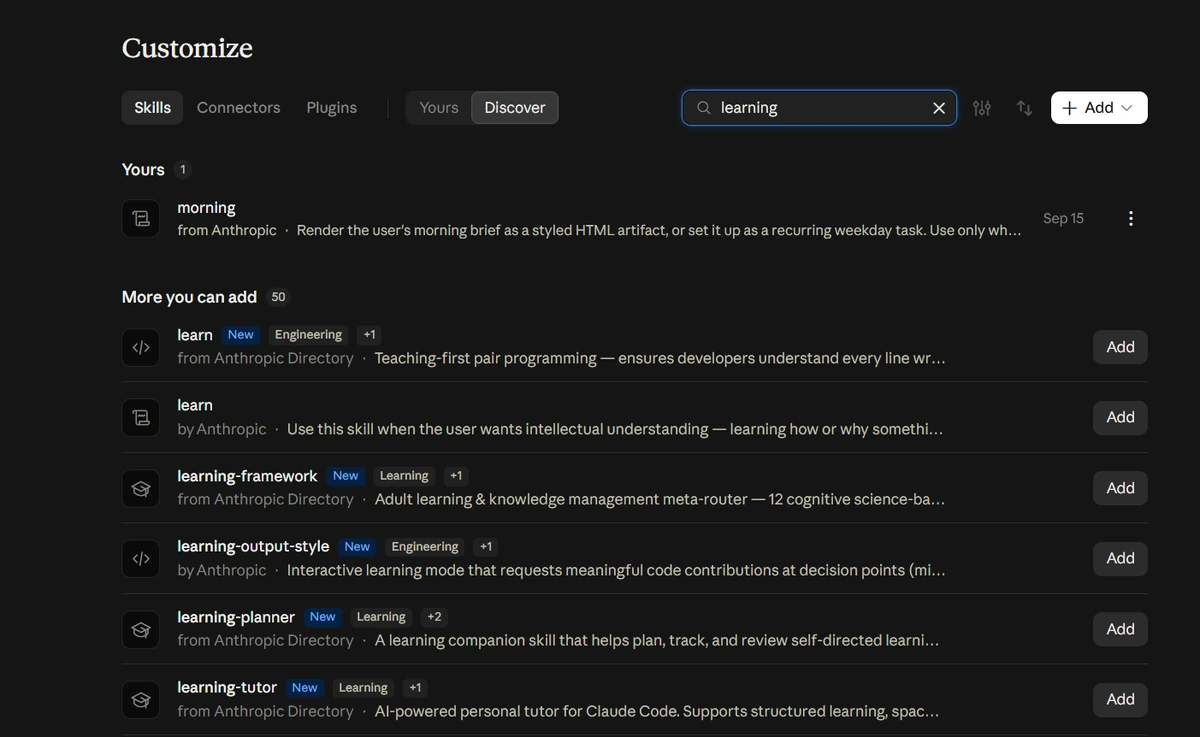
Task: Switch to the Skills tab
Action: 152,108
